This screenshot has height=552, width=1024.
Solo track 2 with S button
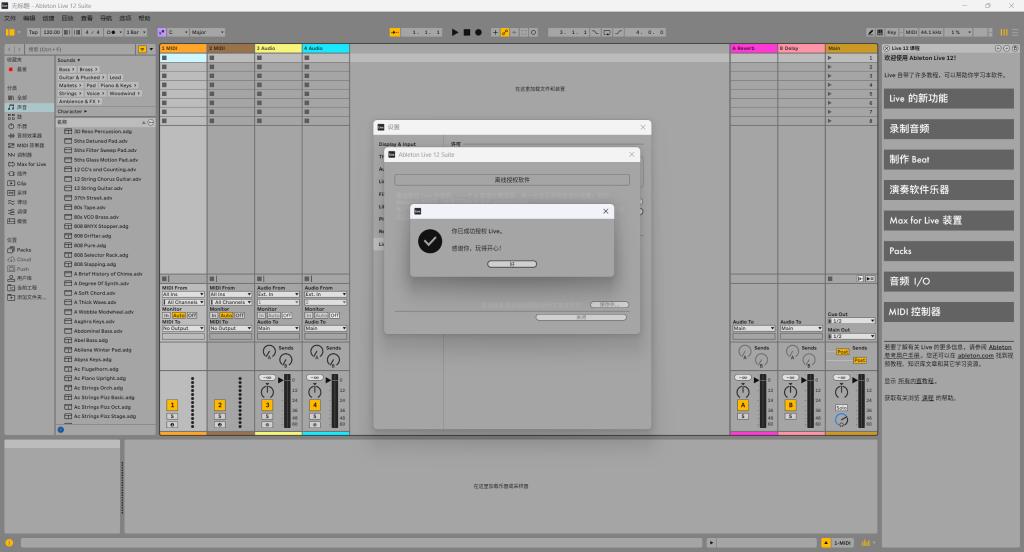[x=219, y=416]
